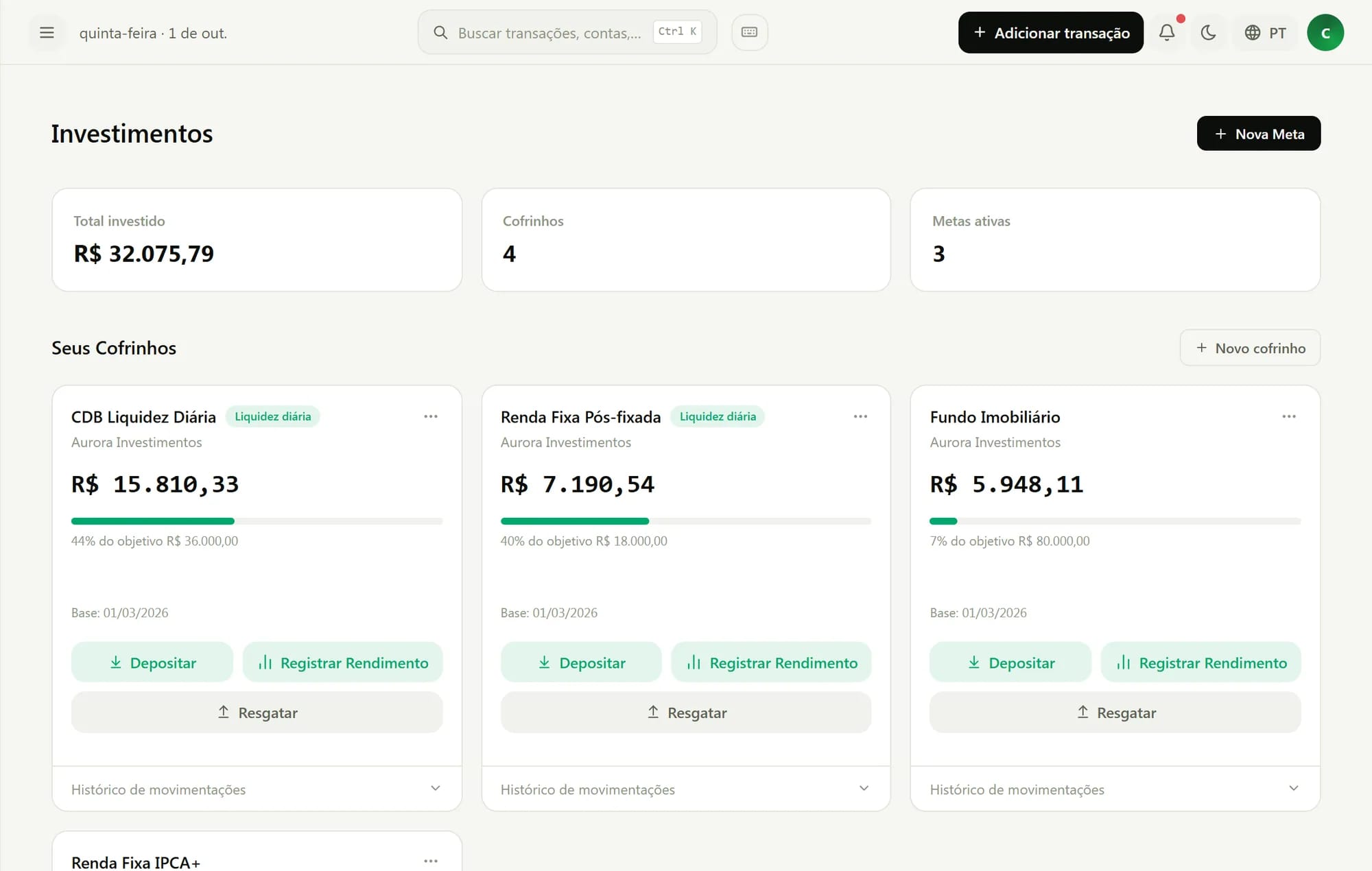
Task: Expand Histórico de movimentações for Renda Fixa Pós-fixada
Action: (686, 789)
